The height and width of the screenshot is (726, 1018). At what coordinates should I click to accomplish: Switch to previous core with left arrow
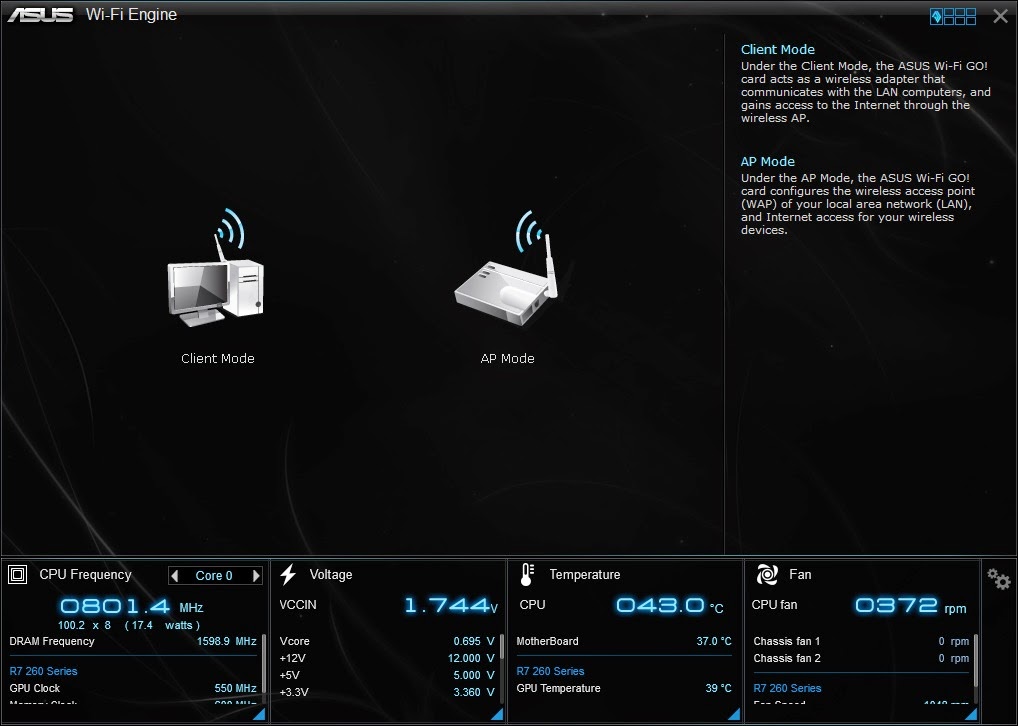click(174, 575)
